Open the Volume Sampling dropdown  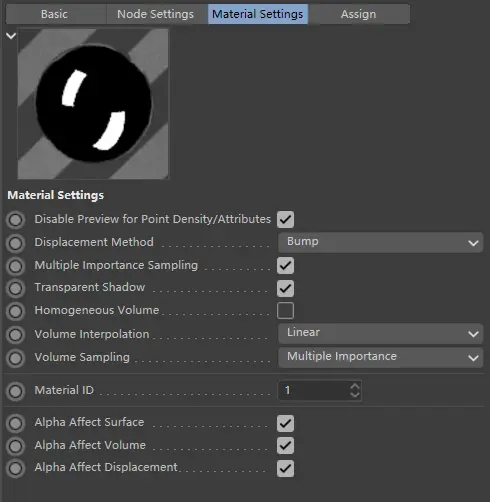(380, 357)
